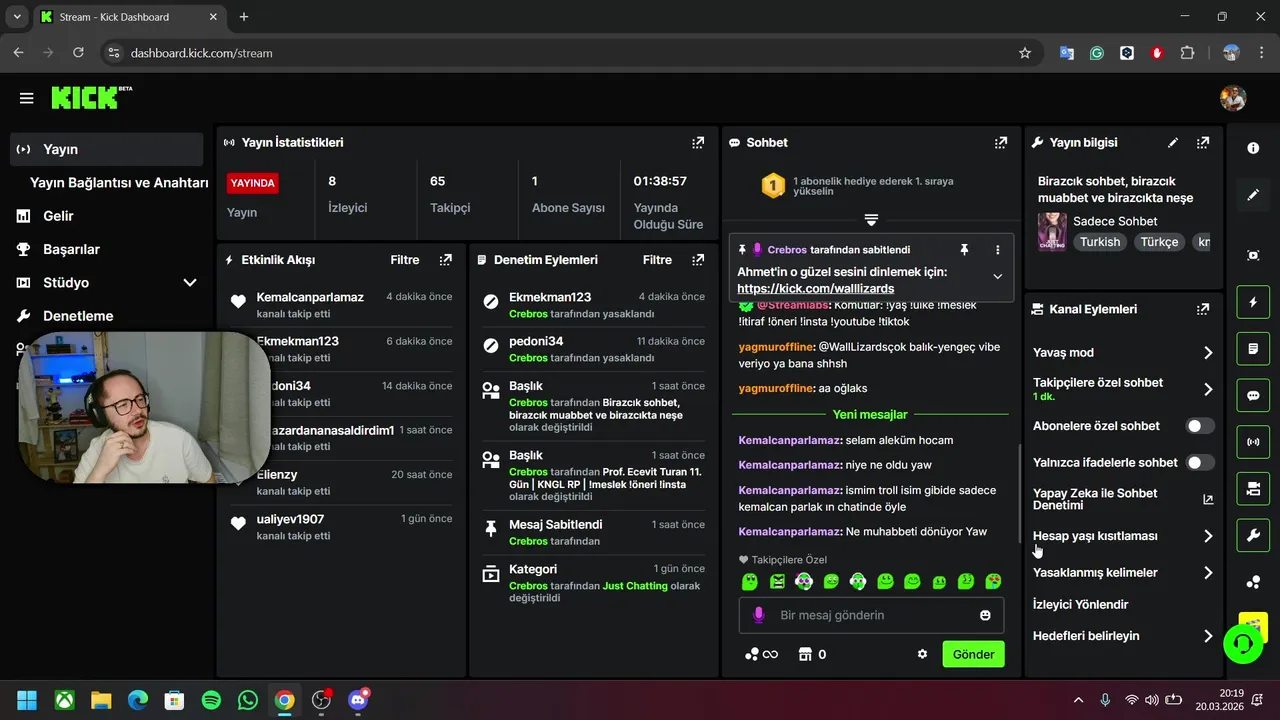The height and width of the screenshot is (720, 1280).
Task: Click the chat message input field
Action: (x=871, y=615)
